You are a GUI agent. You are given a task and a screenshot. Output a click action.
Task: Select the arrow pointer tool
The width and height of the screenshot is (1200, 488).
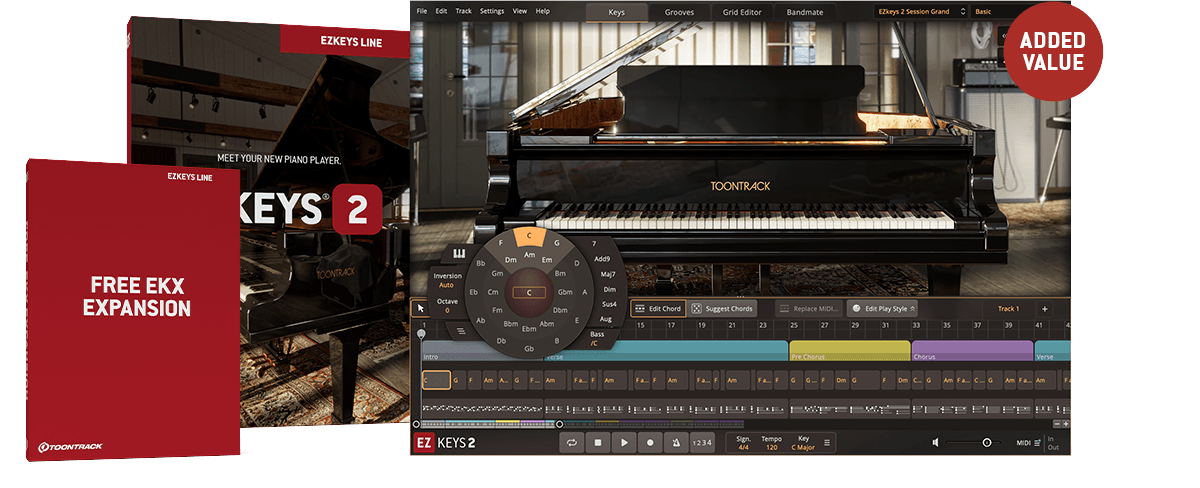[421, 308]
